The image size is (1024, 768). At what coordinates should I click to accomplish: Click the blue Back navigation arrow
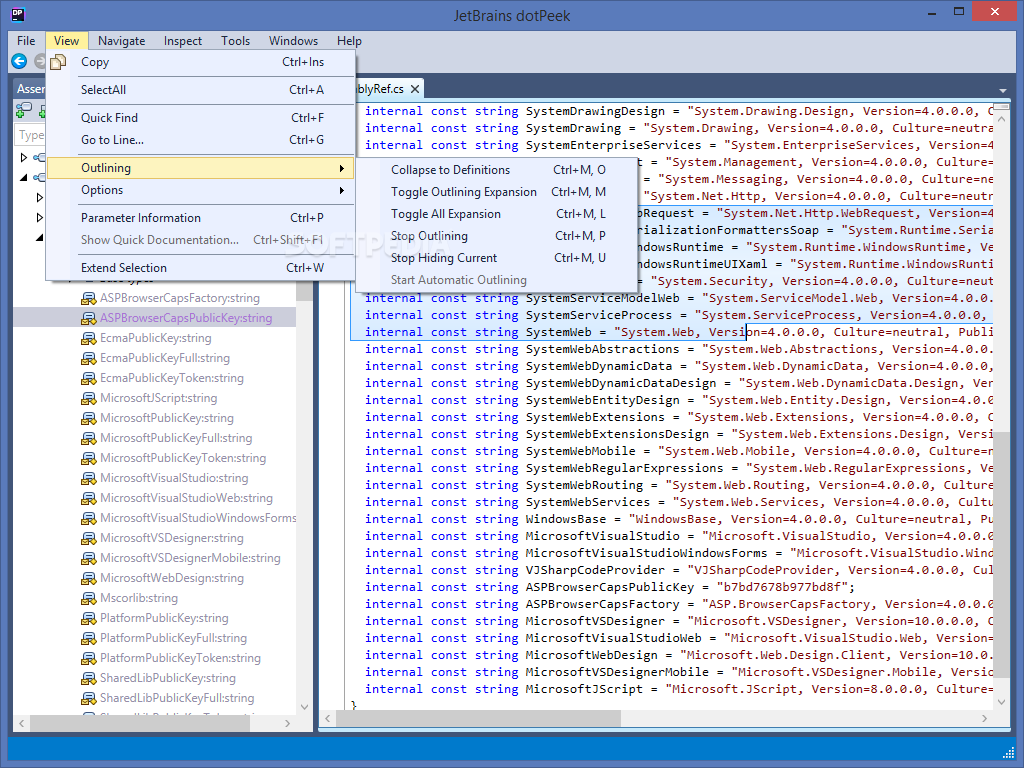(x=20, y=61)
